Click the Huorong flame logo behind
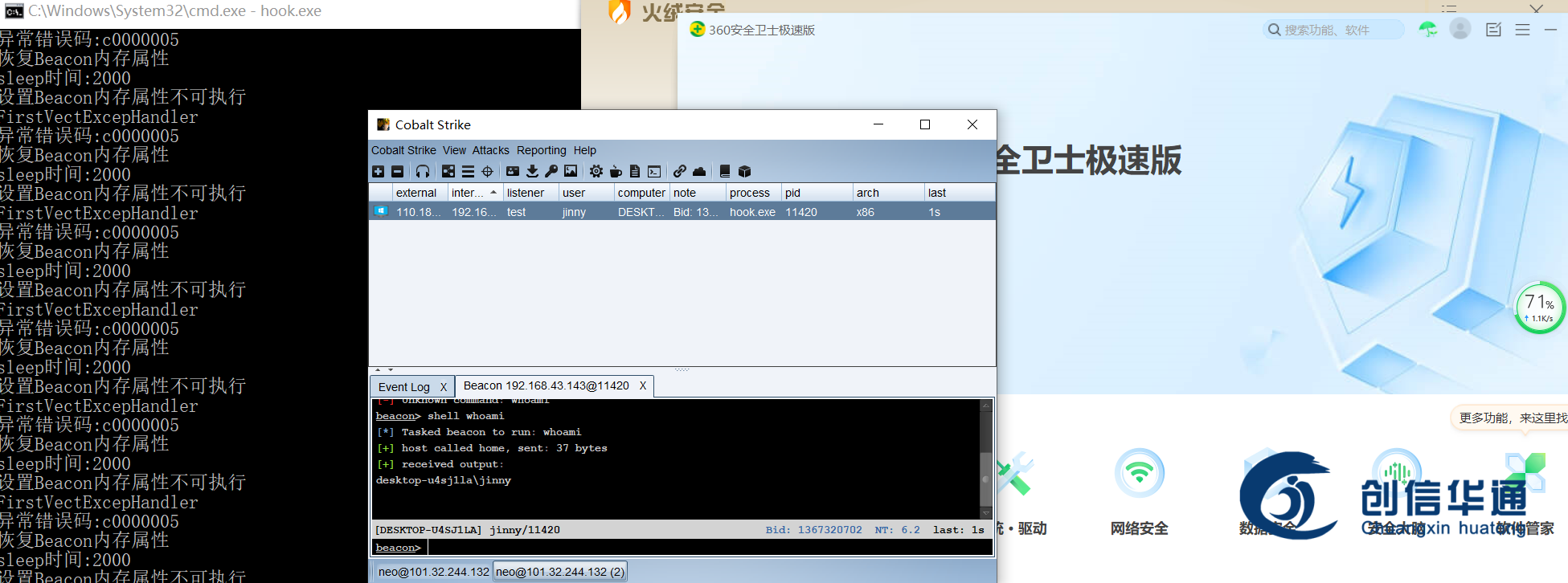The image size is (1568, 583). click(x=620, y=11)
